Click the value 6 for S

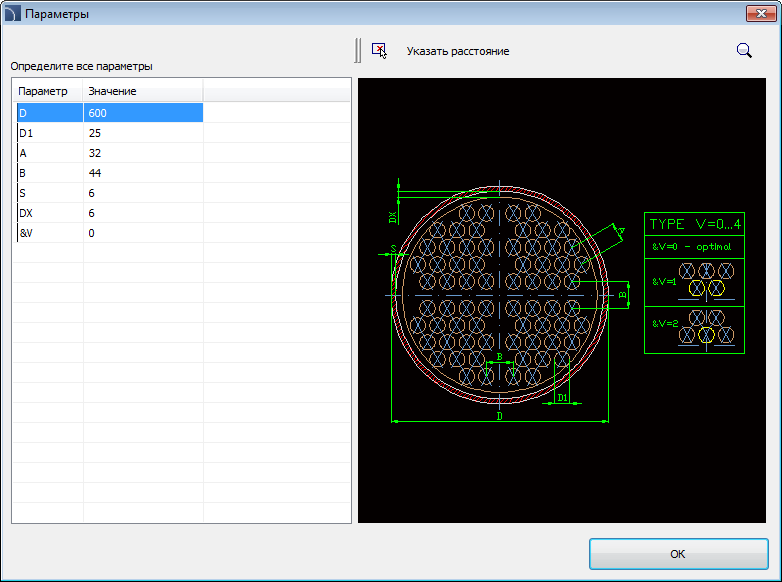click(143, 193)
